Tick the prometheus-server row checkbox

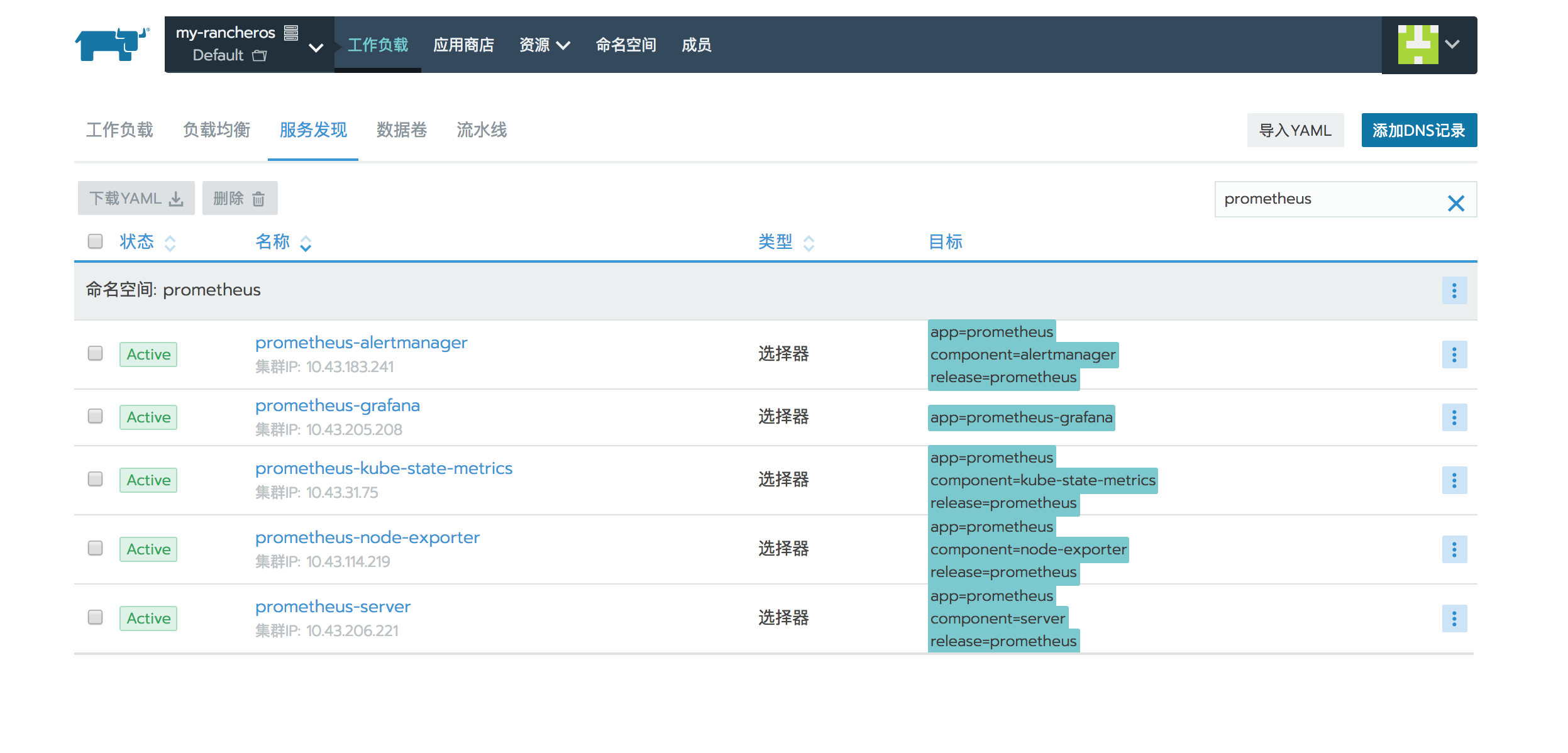pos(95,617)
